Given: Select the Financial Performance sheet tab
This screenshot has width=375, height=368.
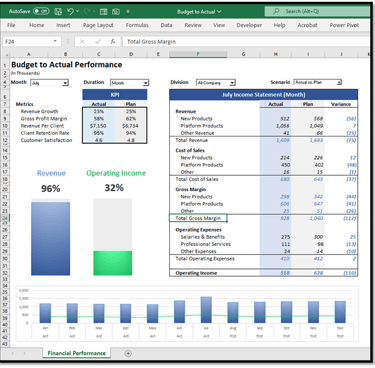Looking at the screenshot, I should click(76, 353).
